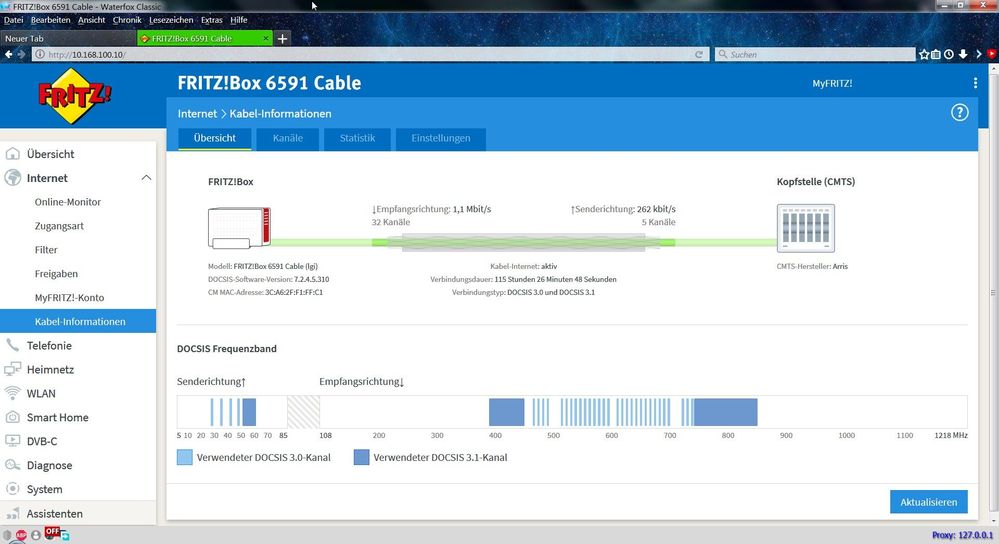Open the Extras menu
The image size is (999, 544).
coord(212,20)
